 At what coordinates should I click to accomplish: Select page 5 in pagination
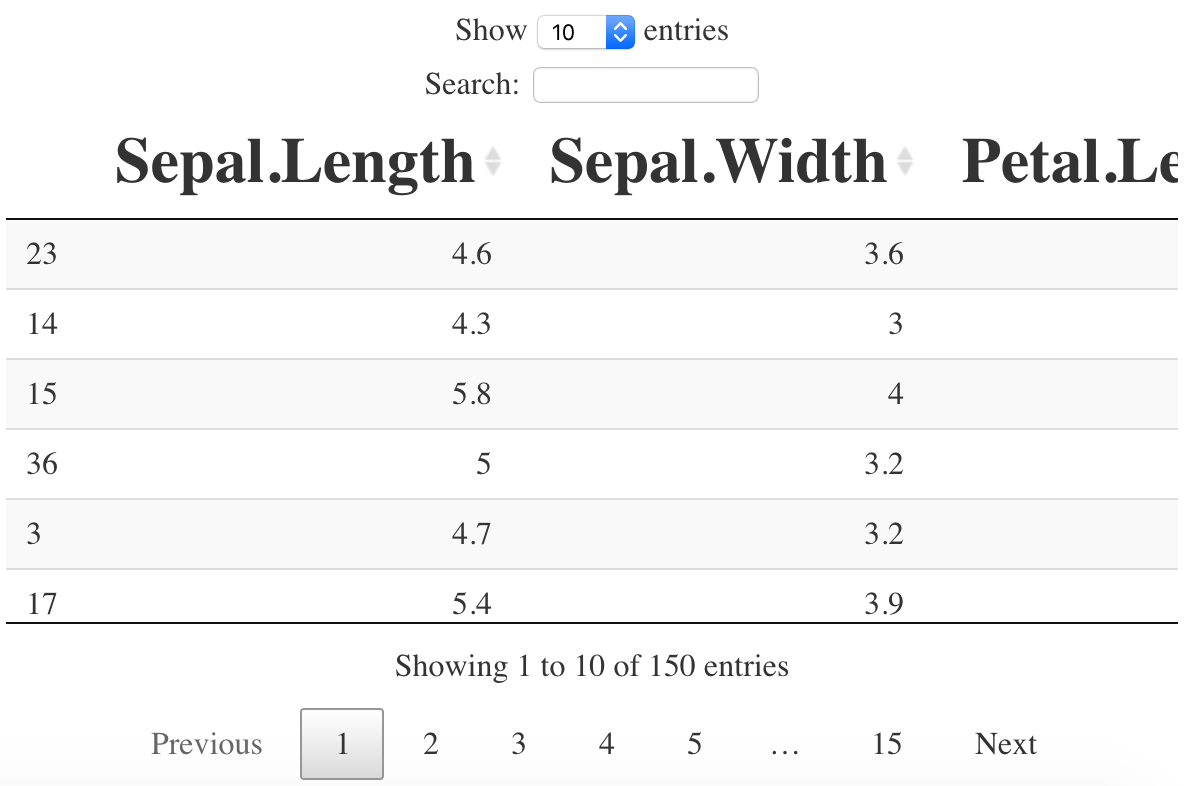(694, 743)
